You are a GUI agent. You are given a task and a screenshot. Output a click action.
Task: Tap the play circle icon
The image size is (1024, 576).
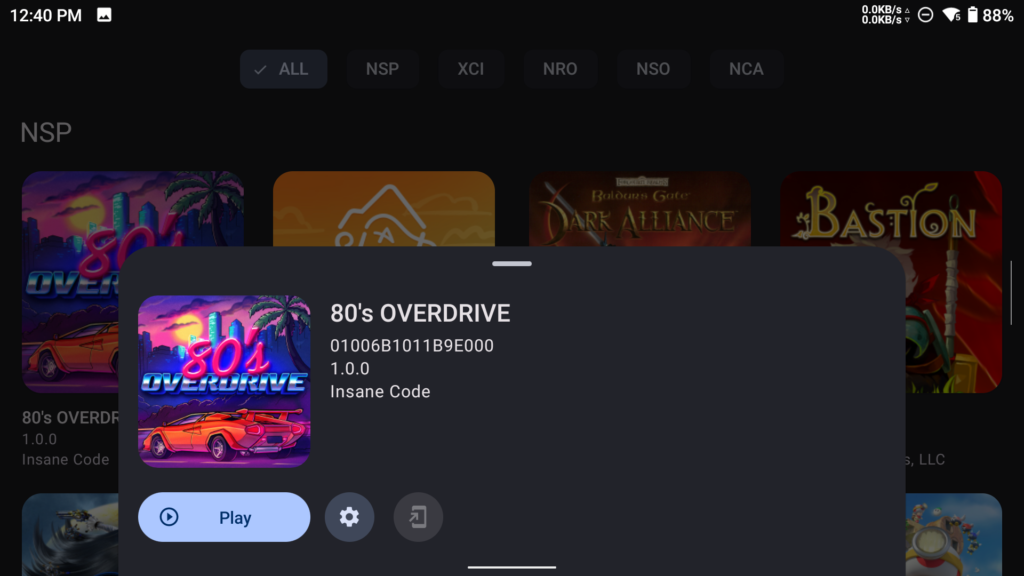(x=169, y=517)
